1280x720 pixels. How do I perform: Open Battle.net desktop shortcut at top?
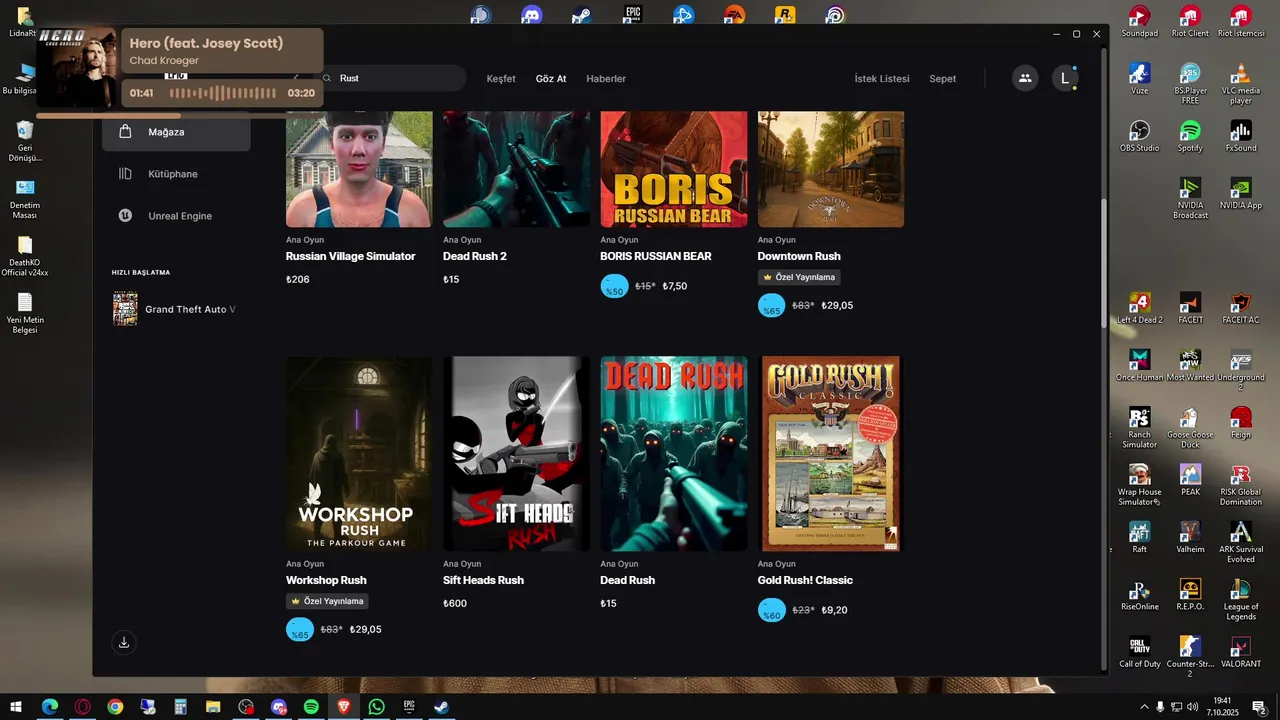(684, 15)
